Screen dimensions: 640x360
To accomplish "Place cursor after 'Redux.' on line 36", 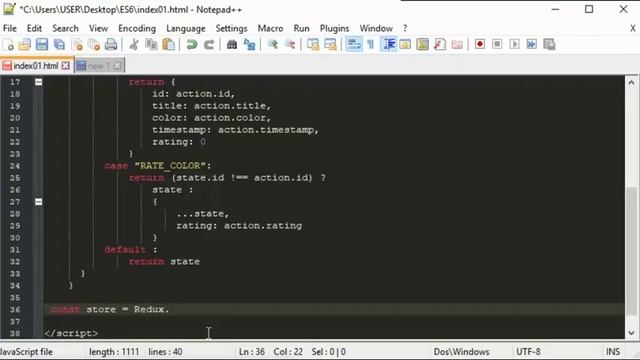I will 169,309.
